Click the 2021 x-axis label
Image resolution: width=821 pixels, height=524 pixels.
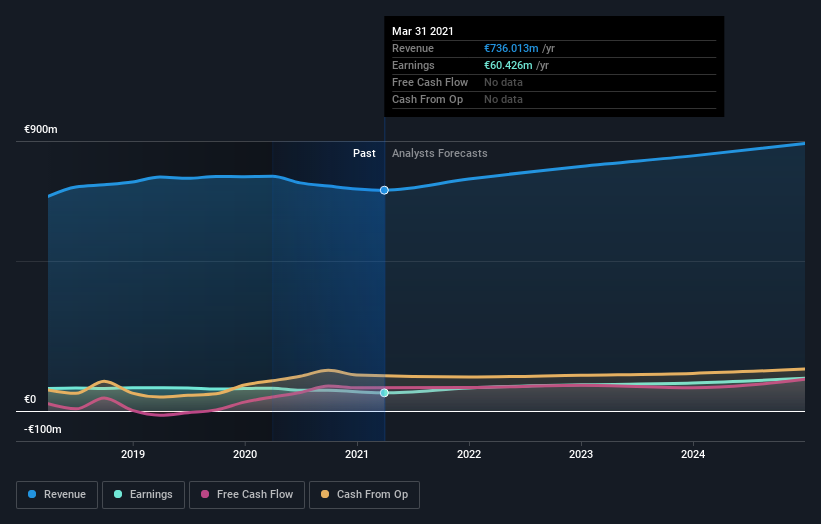[357, 454]
